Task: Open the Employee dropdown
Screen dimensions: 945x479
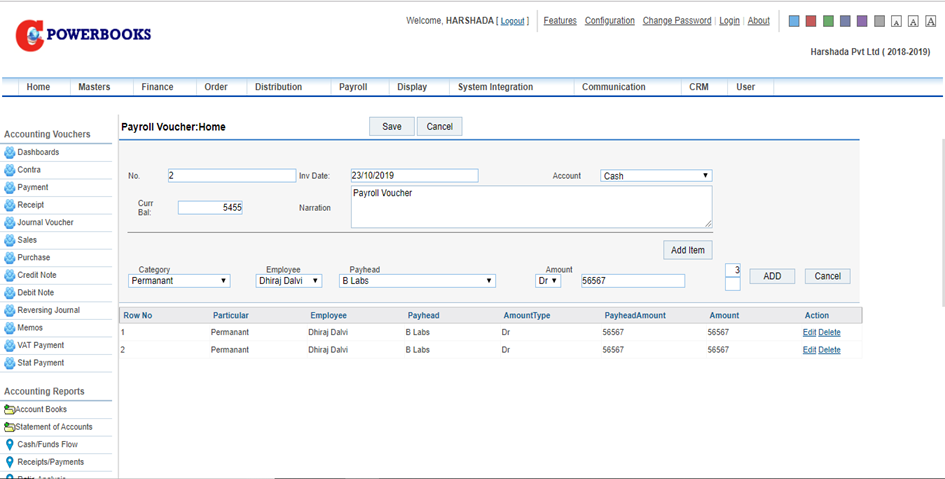Action: [288, 281]
